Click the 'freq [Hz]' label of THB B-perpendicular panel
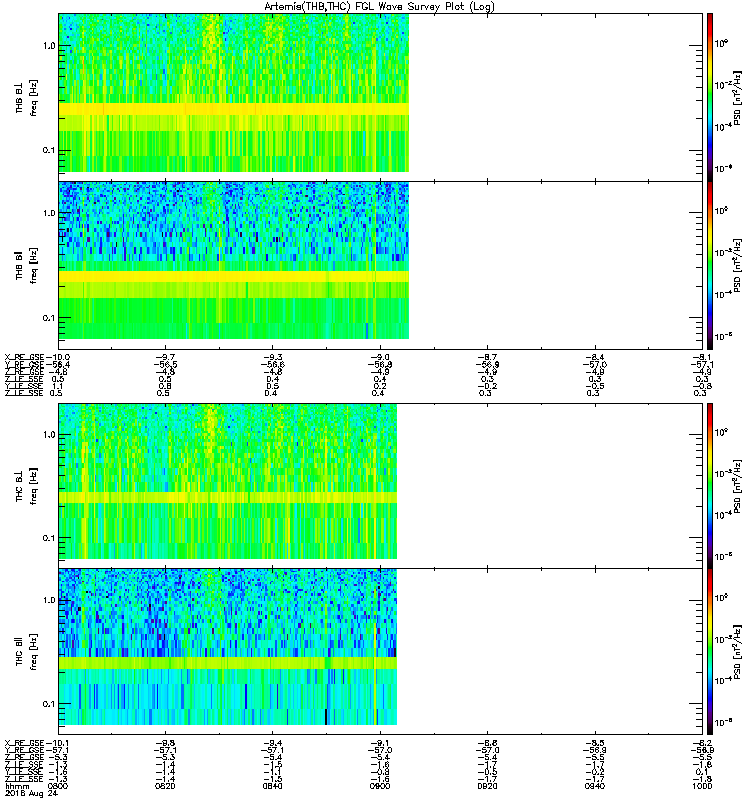Image resolution: width=750 pixels, height=800 pixels. coord(33,98)
